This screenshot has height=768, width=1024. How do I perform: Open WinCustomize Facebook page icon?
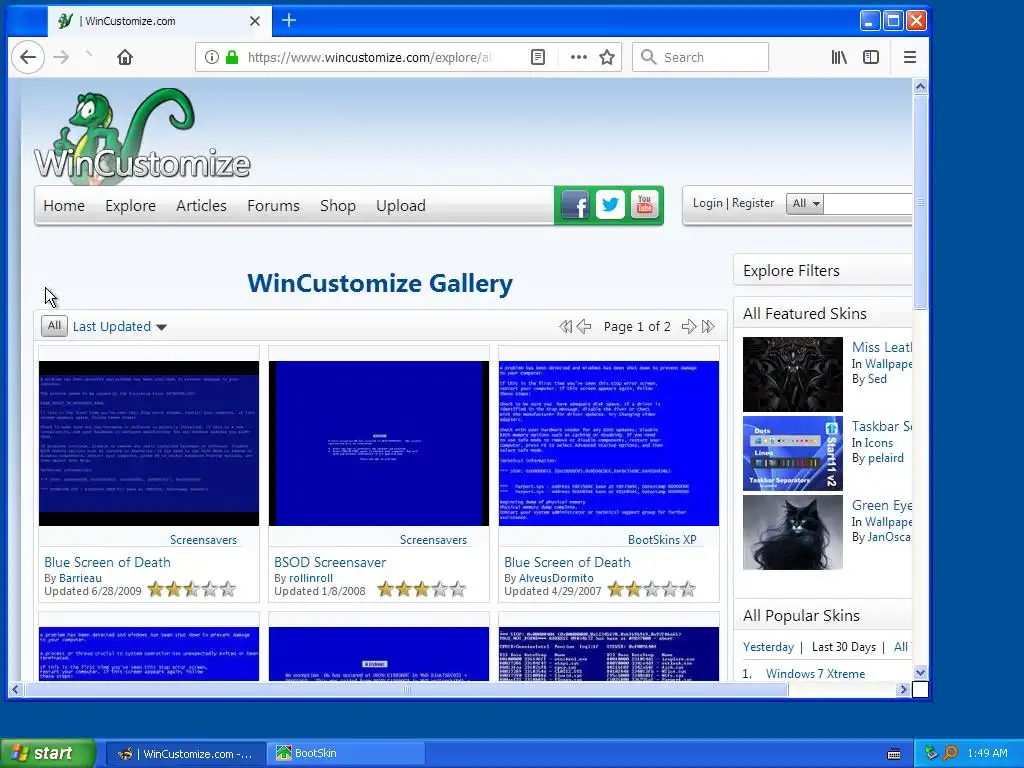point(575,205)
